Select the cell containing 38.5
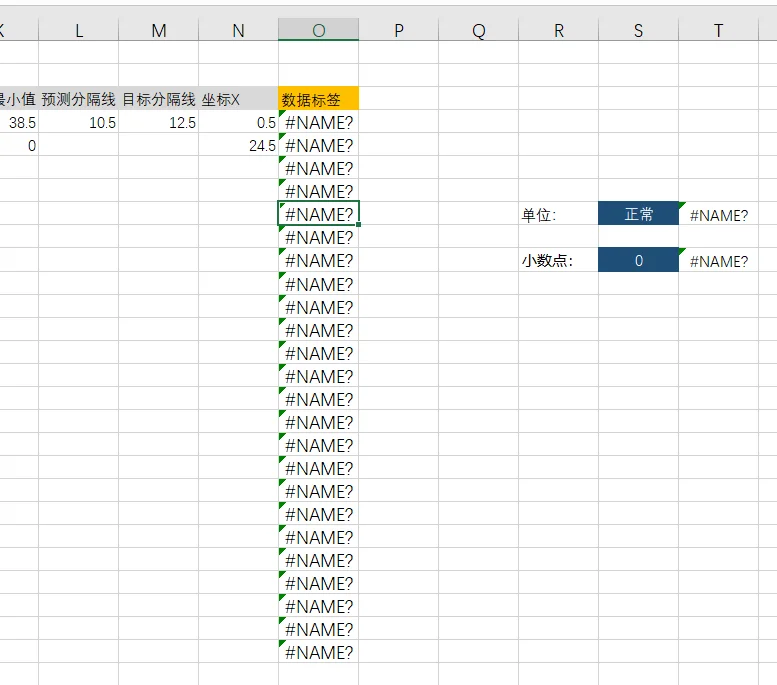This screenshot has height=685, width=777. pyautogui.click(x=19, y=122)
